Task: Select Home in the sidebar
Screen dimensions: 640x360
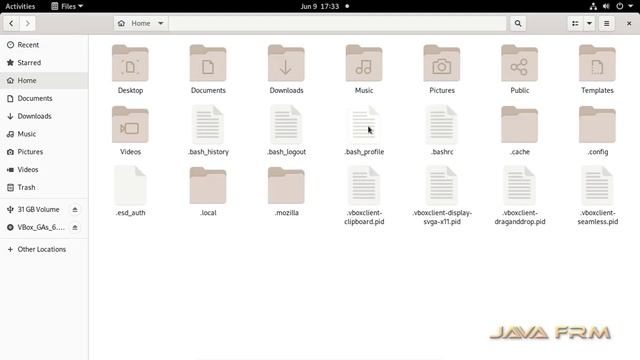Action: tap(44, 80)
